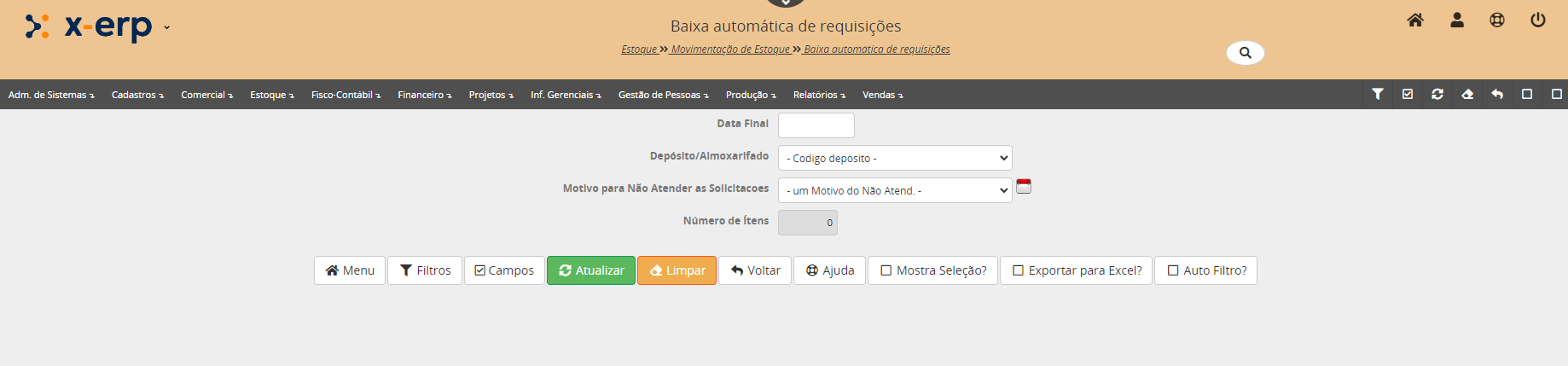
Task: Click the eraser icon in dark toolbar
Action: [1467, 94]
